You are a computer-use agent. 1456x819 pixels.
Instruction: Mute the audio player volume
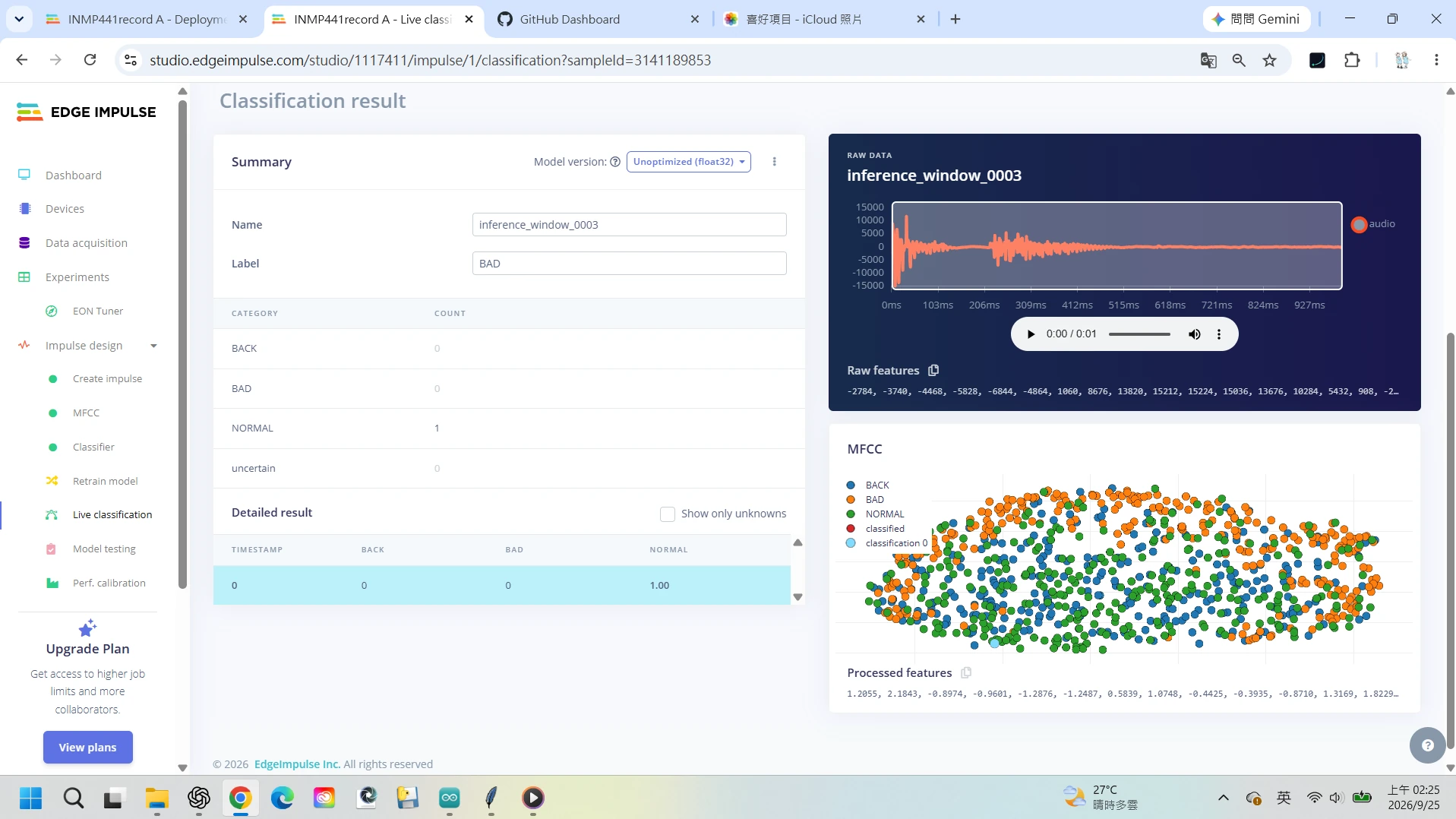coord(1194,334)
